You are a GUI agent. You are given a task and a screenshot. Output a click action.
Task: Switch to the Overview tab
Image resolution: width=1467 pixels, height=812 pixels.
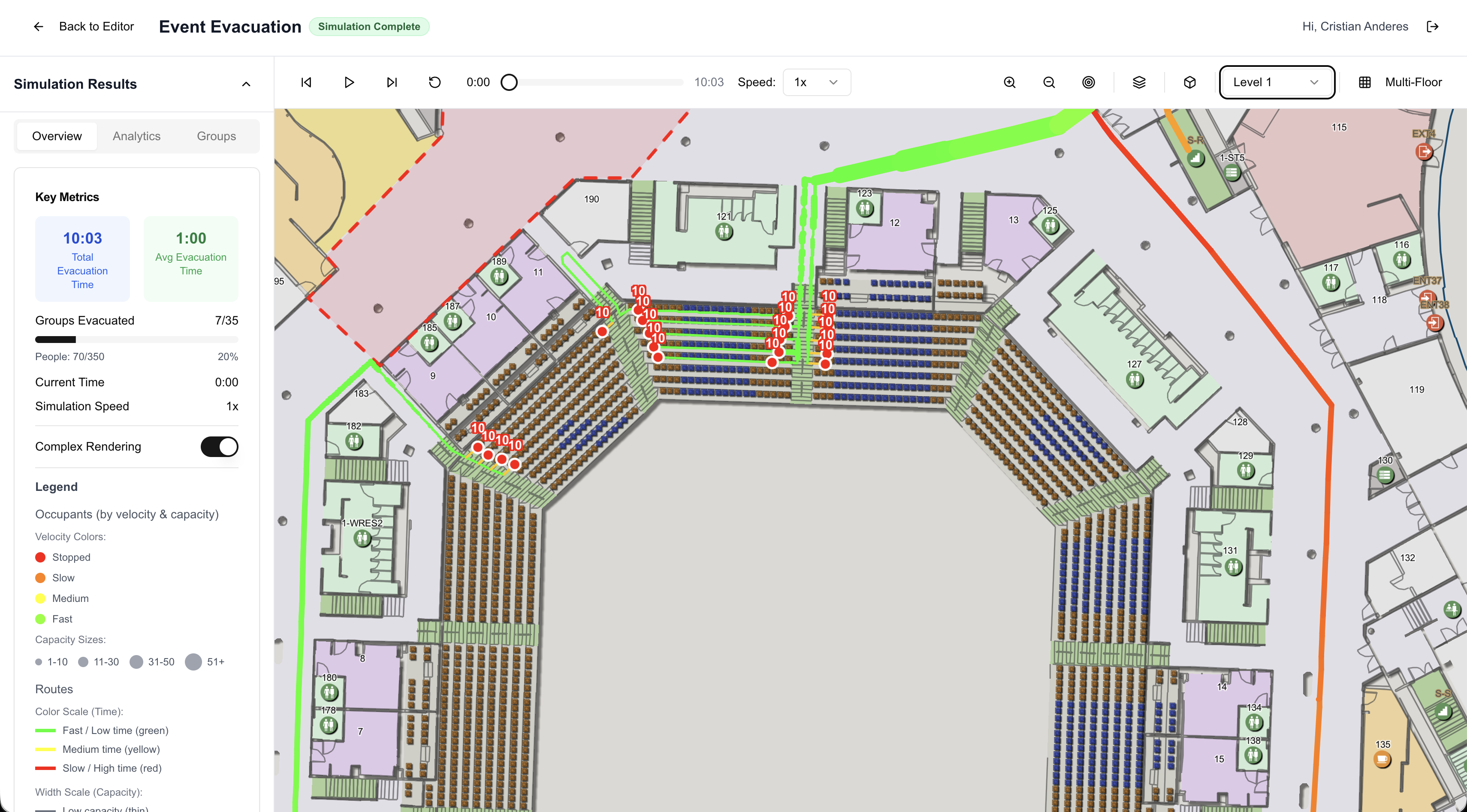point(57,136)
